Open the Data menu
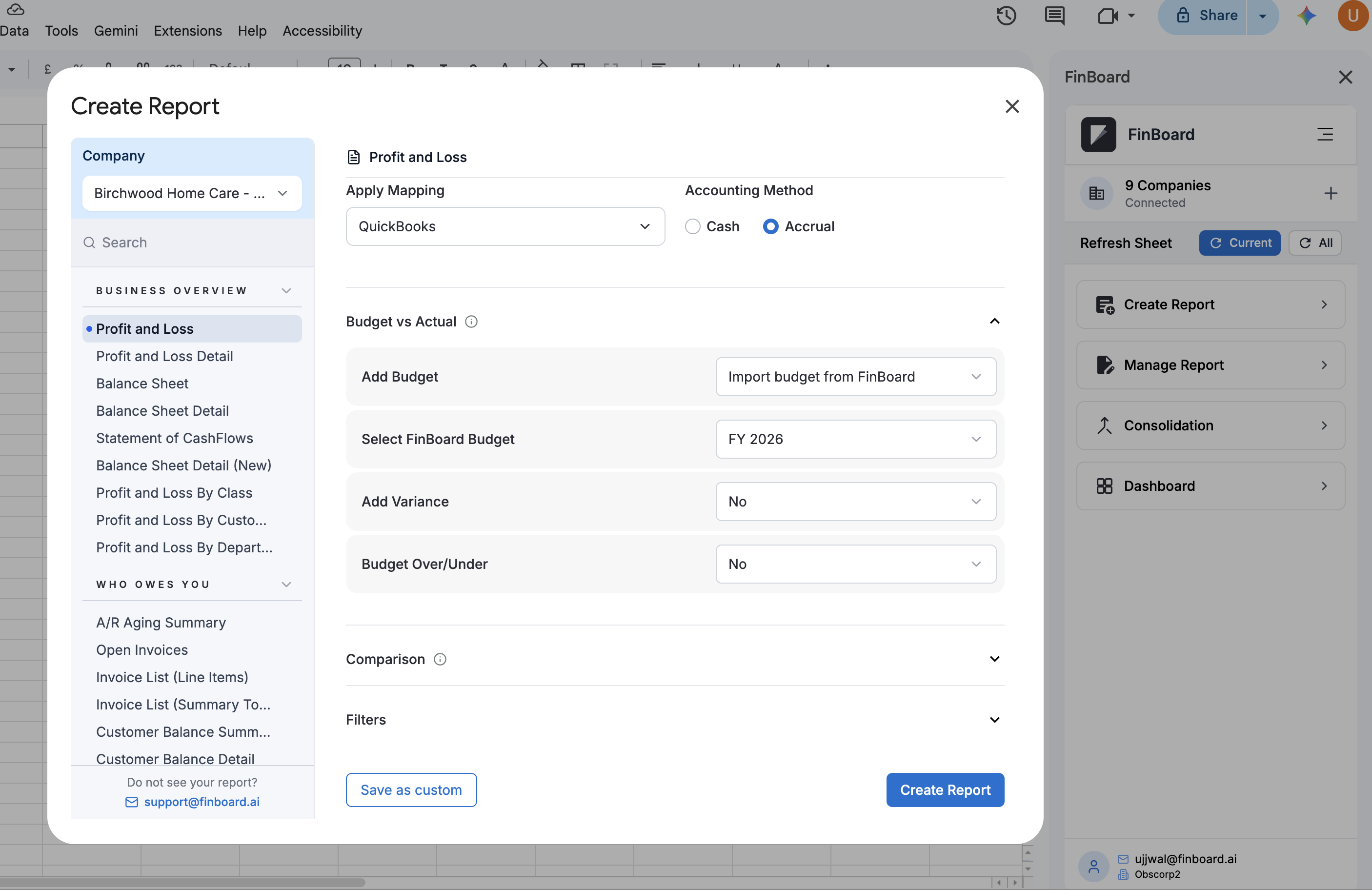1372x890 pixels. 15,31
